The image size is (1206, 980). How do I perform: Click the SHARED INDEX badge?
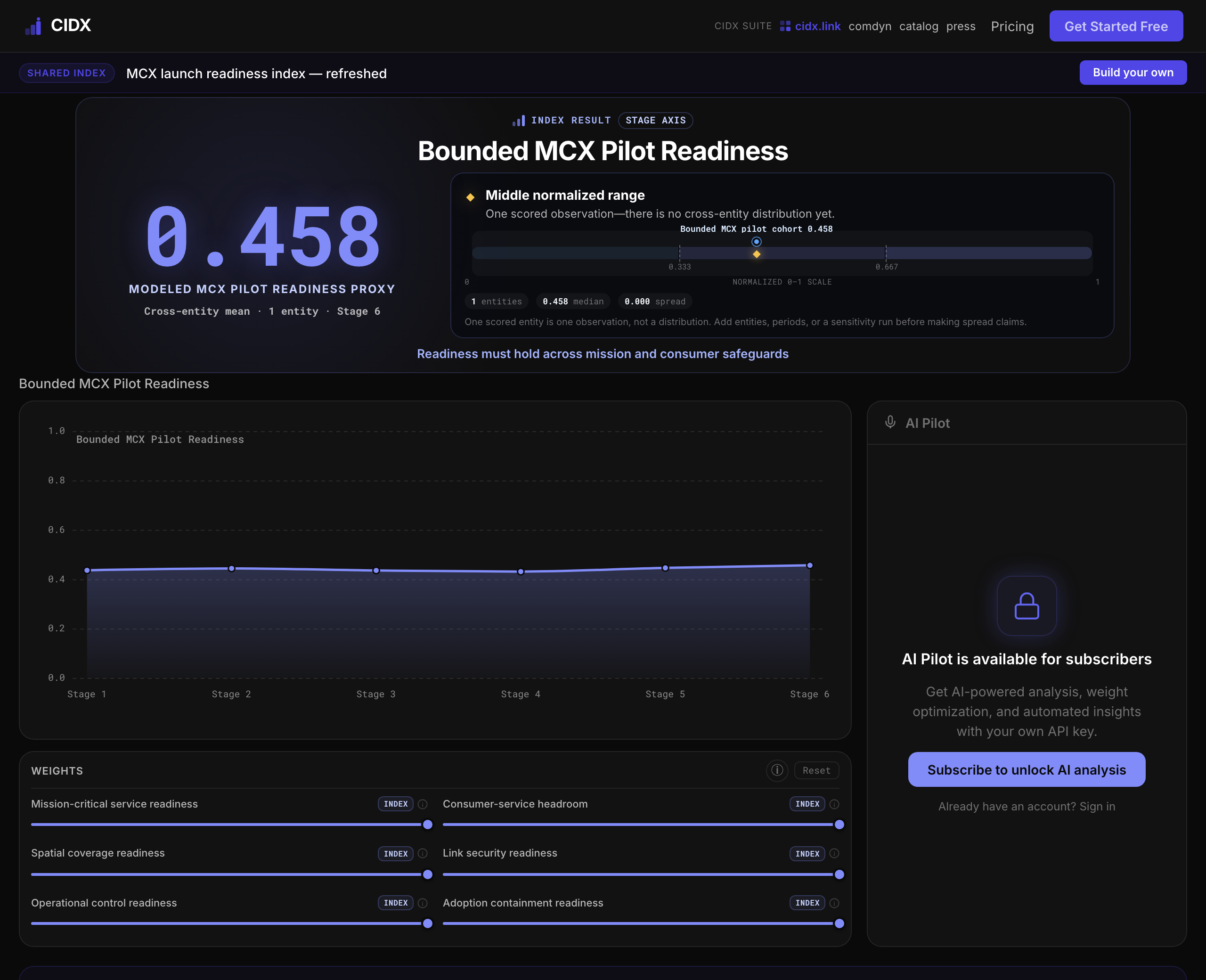tap(66, 73)
